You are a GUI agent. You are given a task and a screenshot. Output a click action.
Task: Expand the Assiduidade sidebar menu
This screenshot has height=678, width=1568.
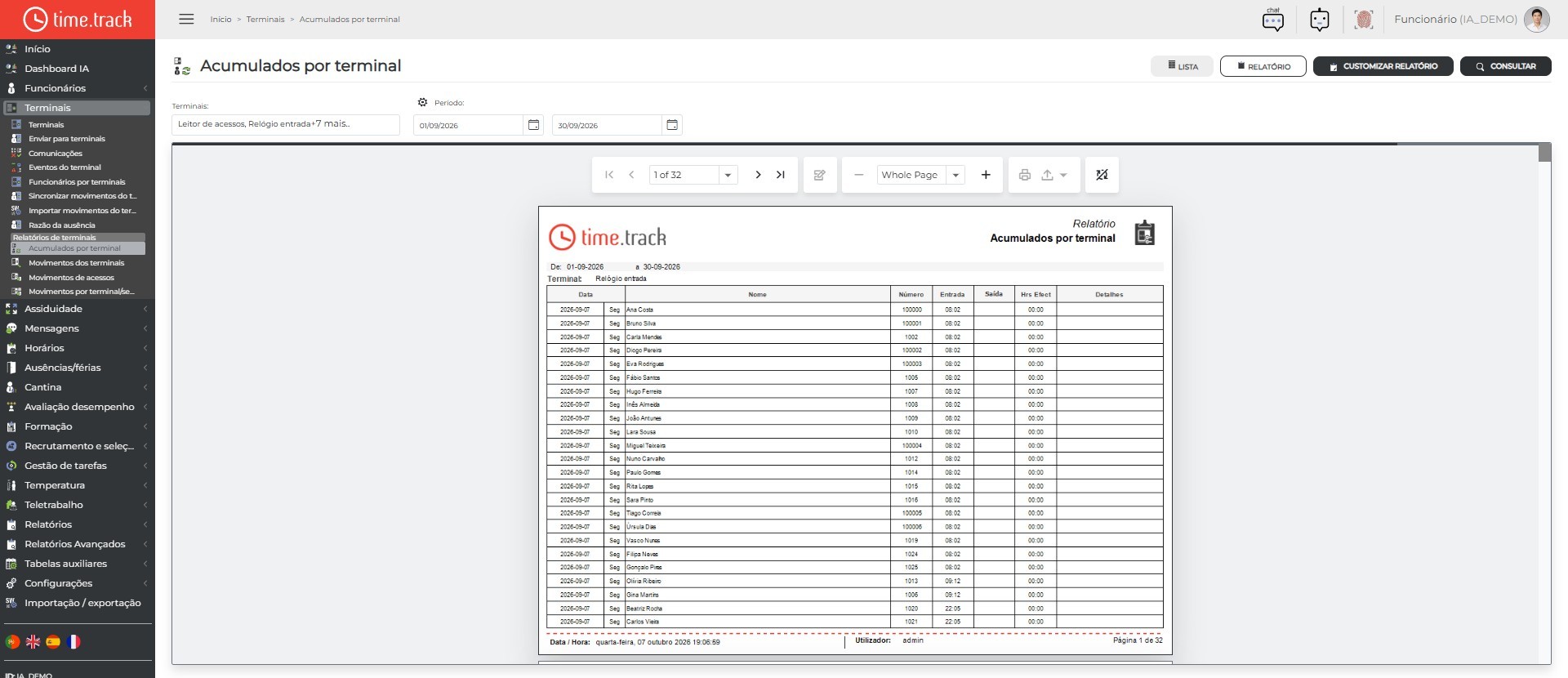tap(77, 309)
